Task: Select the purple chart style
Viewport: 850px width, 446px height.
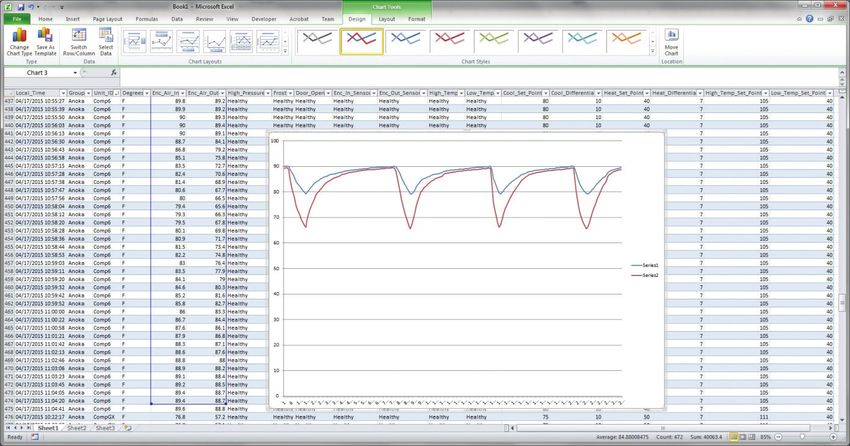Action: pyautogui.click(x=539, y=42)
